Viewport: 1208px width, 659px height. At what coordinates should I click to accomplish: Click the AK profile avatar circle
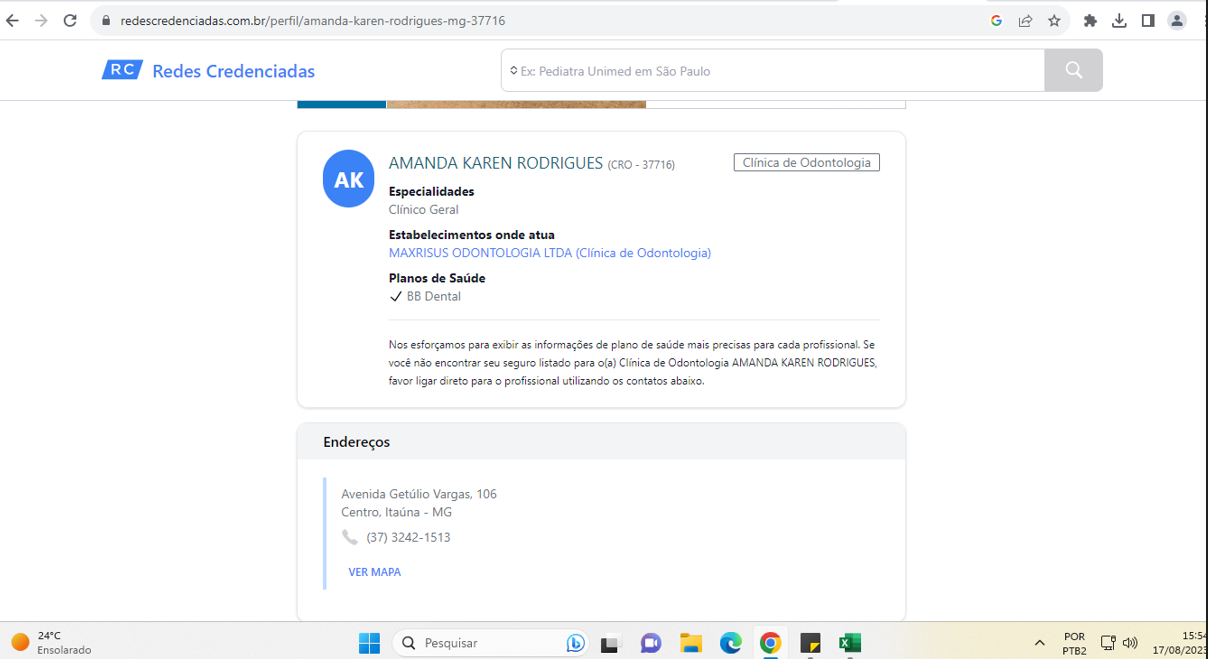pos(348,179)
